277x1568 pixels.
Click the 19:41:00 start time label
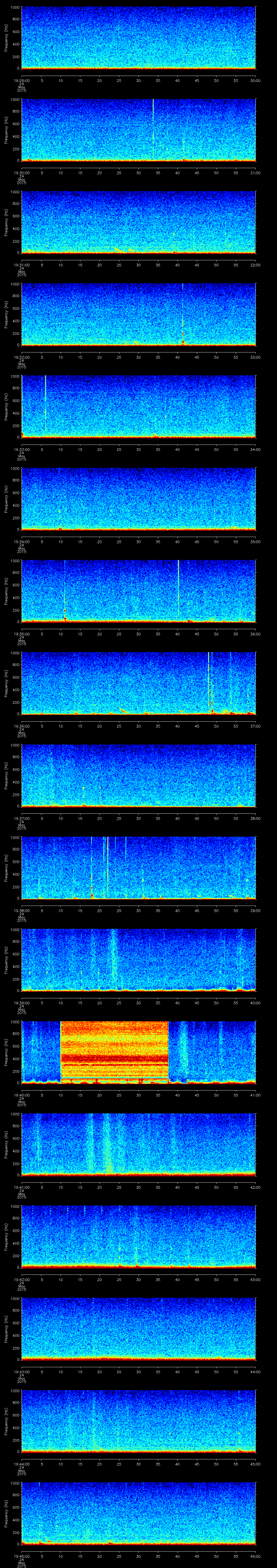click(21, 1187)
